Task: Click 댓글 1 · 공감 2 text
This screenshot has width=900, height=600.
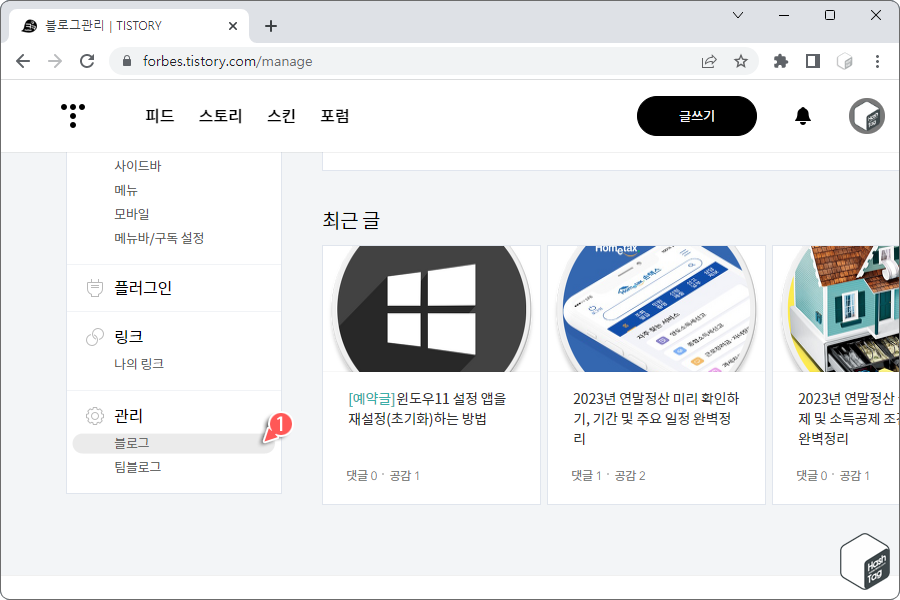Action: click(x=608, y=475)
